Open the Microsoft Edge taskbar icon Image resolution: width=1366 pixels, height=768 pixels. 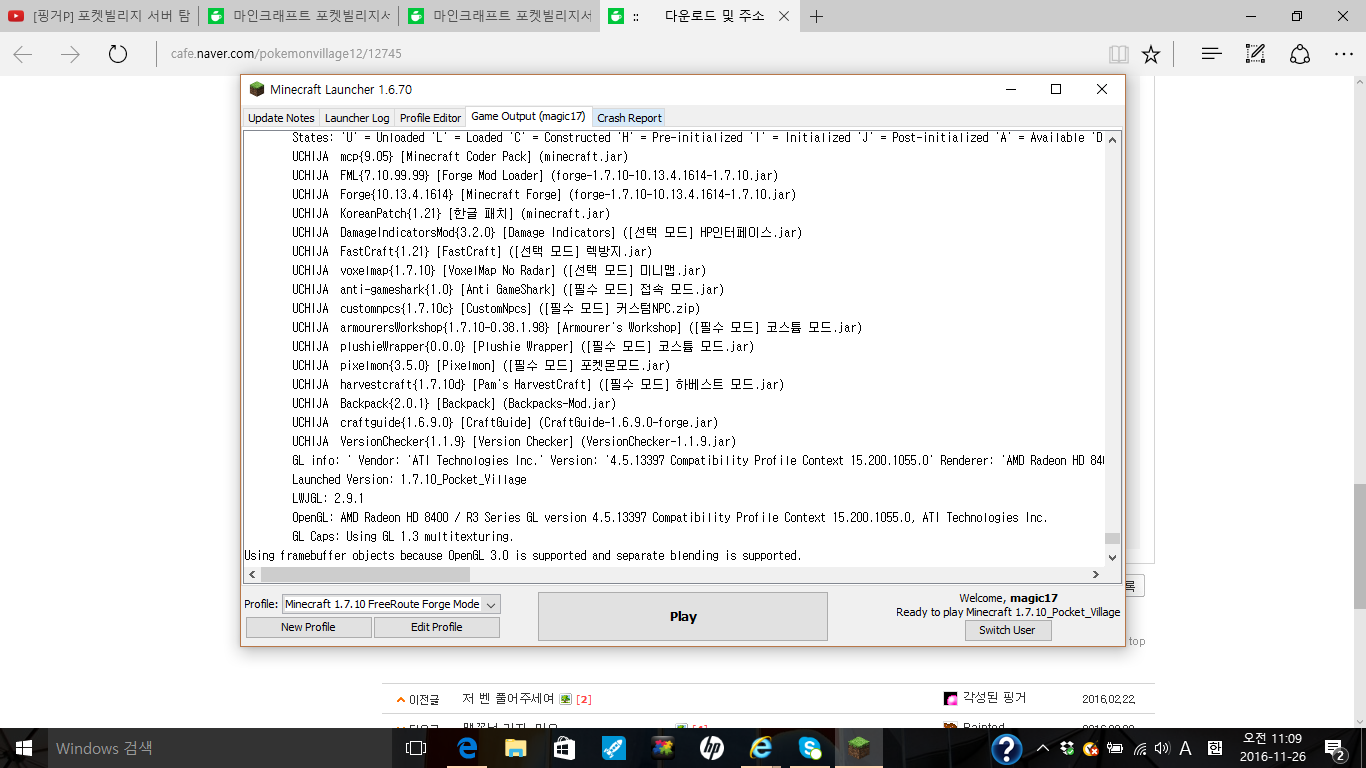pos(466,748)
